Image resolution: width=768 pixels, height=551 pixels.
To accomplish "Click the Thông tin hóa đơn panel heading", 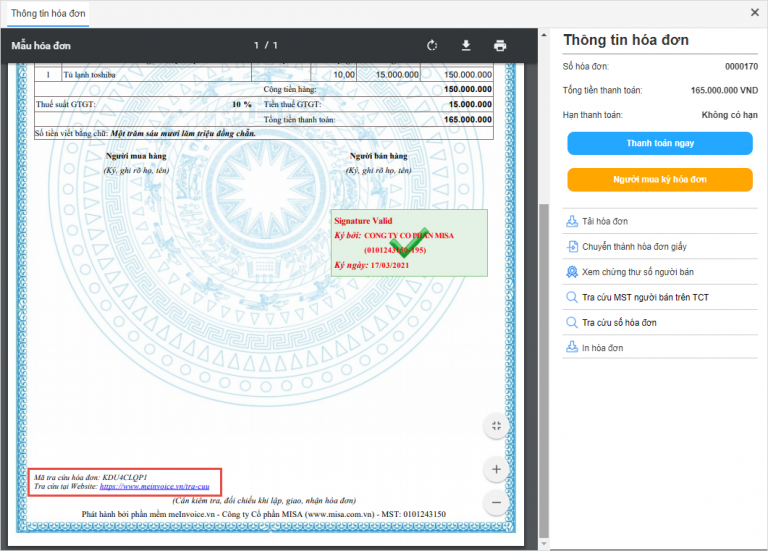I will (x=626, y=40).
